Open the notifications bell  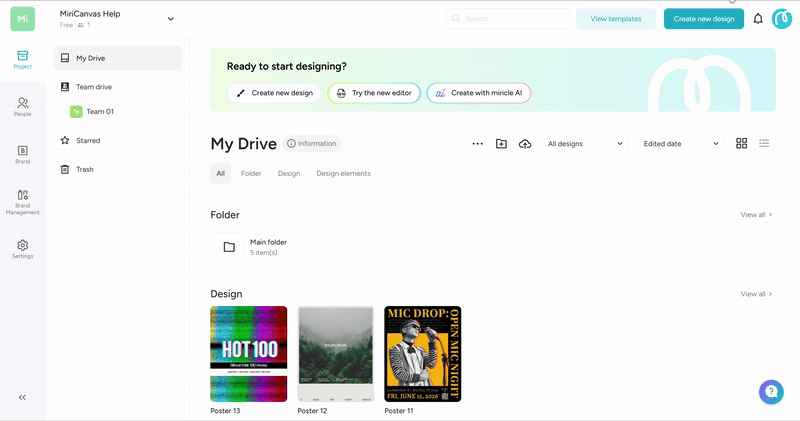click(x=758, y=19)
